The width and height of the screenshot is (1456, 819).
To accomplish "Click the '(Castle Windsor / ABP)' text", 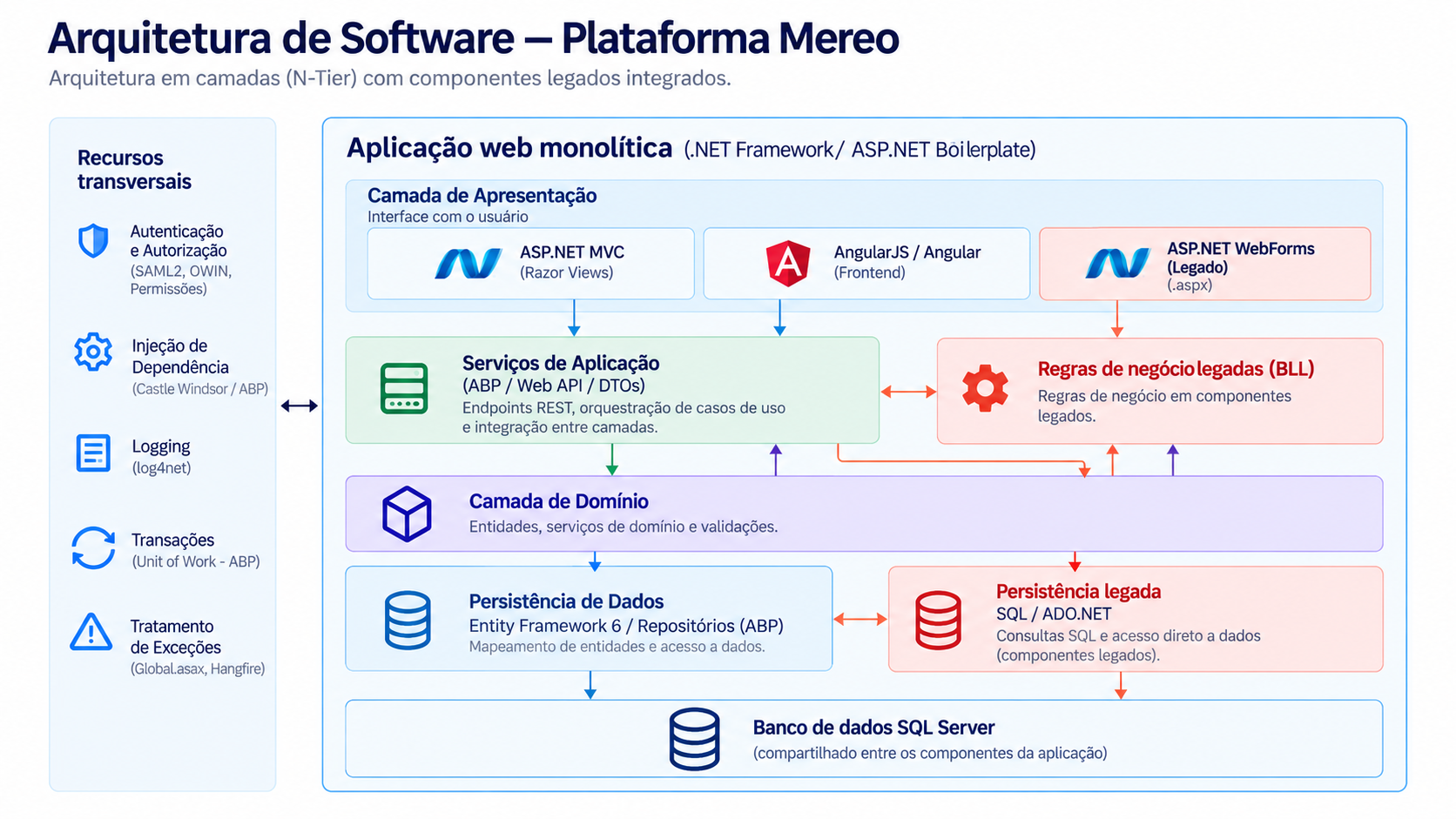I will coord(200,389).
